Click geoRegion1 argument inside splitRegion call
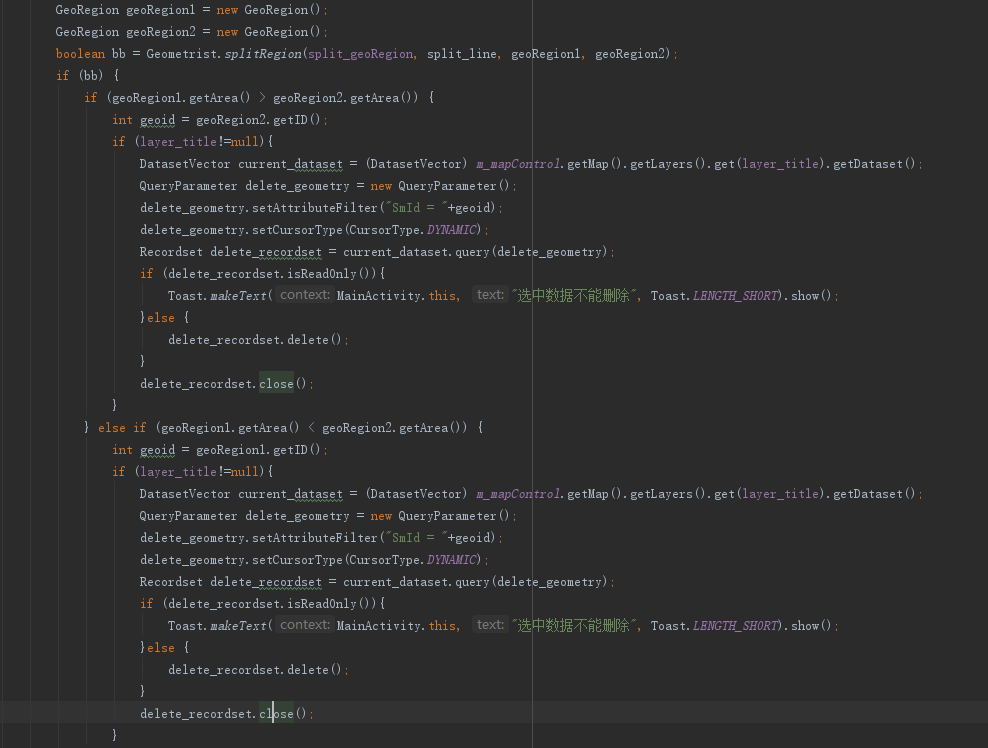Image resolution: width=988 pixels, height=748 pixels. tap(546, 54)
